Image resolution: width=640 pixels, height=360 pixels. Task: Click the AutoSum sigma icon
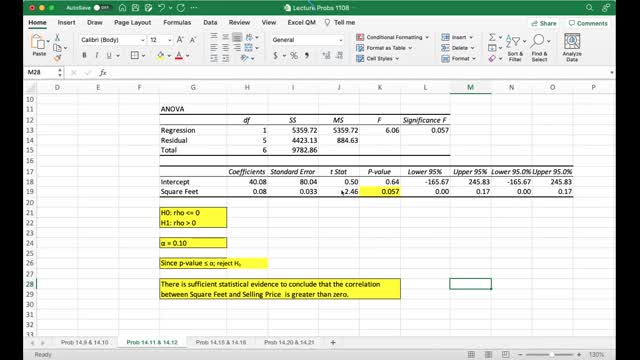click(492, 37)
